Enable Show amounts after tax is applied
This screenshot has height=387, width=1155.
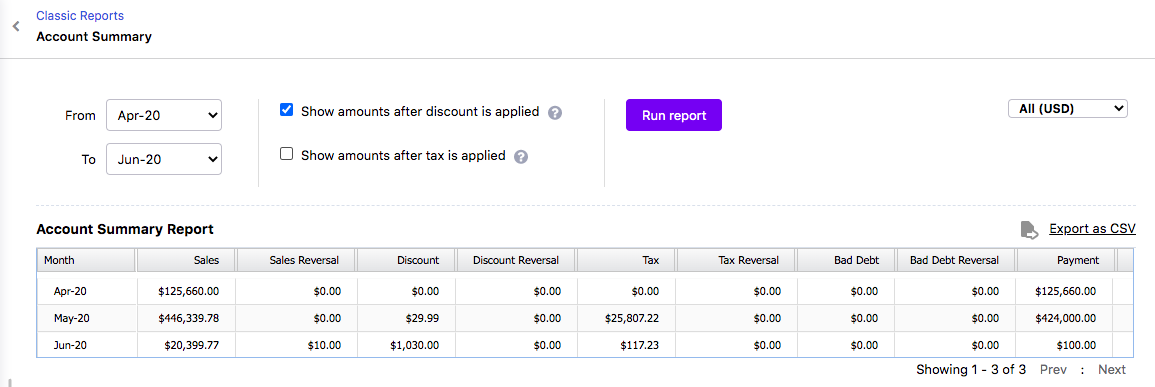(x=287, y=154)
